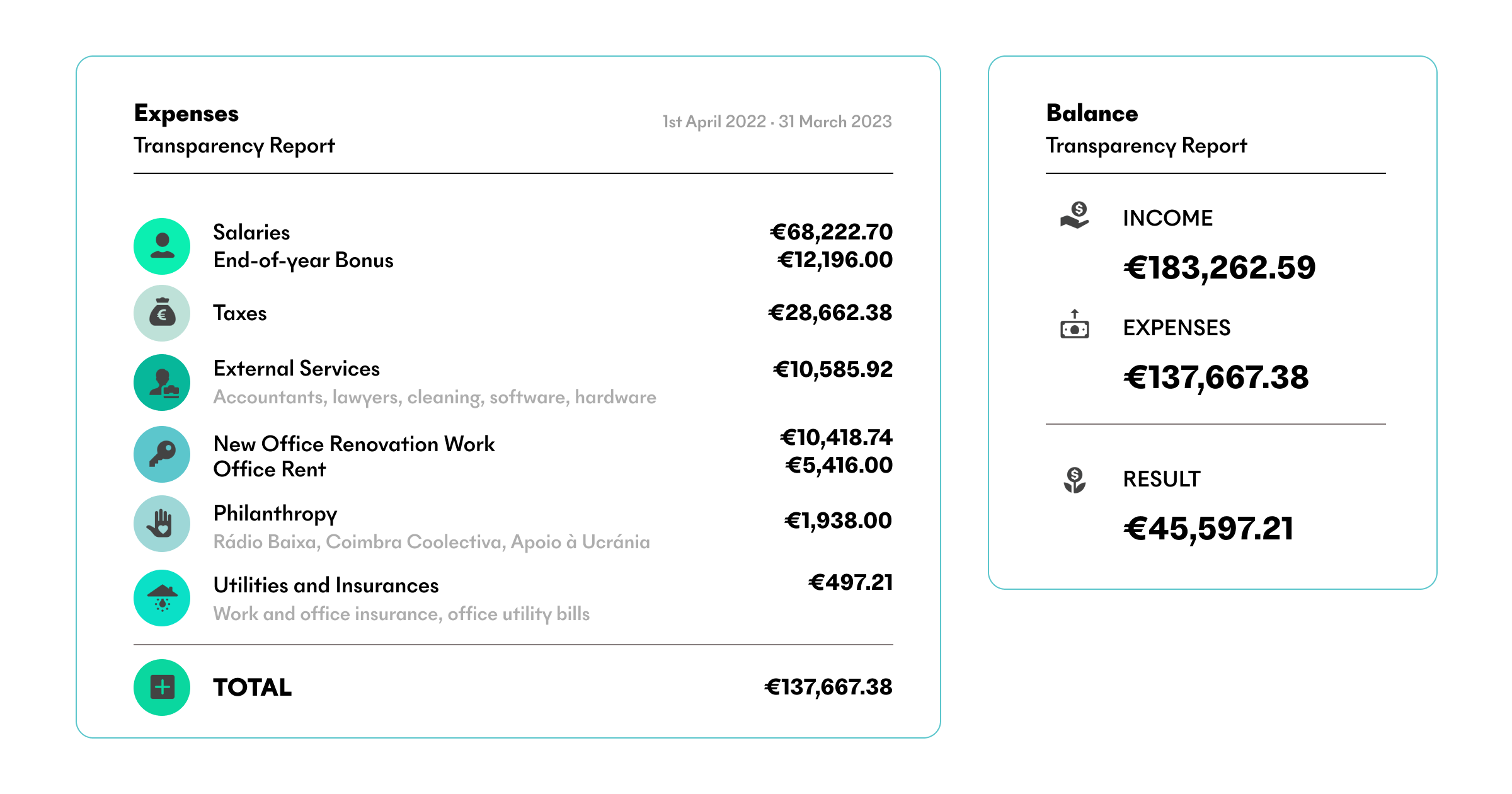1512x794 pixels.
Task: Click the office key icon
Action: pos(162,454)
